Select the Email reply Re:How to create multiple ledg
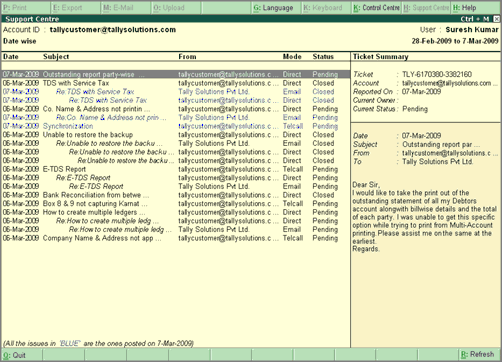Screen dimensions: 502x362 [x=176, y=230]
